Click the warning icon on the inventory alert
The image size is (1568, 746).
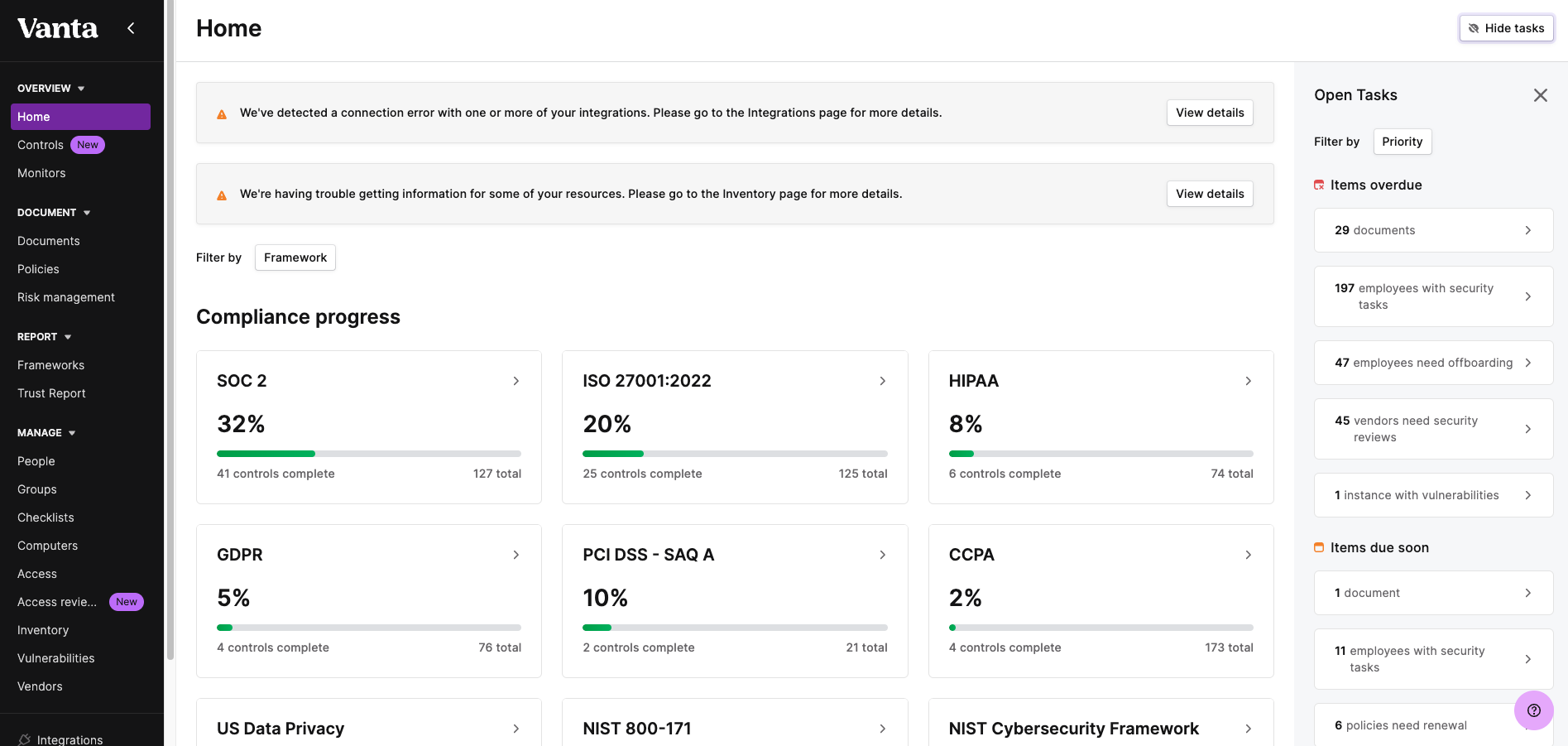pyautogui.click(x=222, y=195)
